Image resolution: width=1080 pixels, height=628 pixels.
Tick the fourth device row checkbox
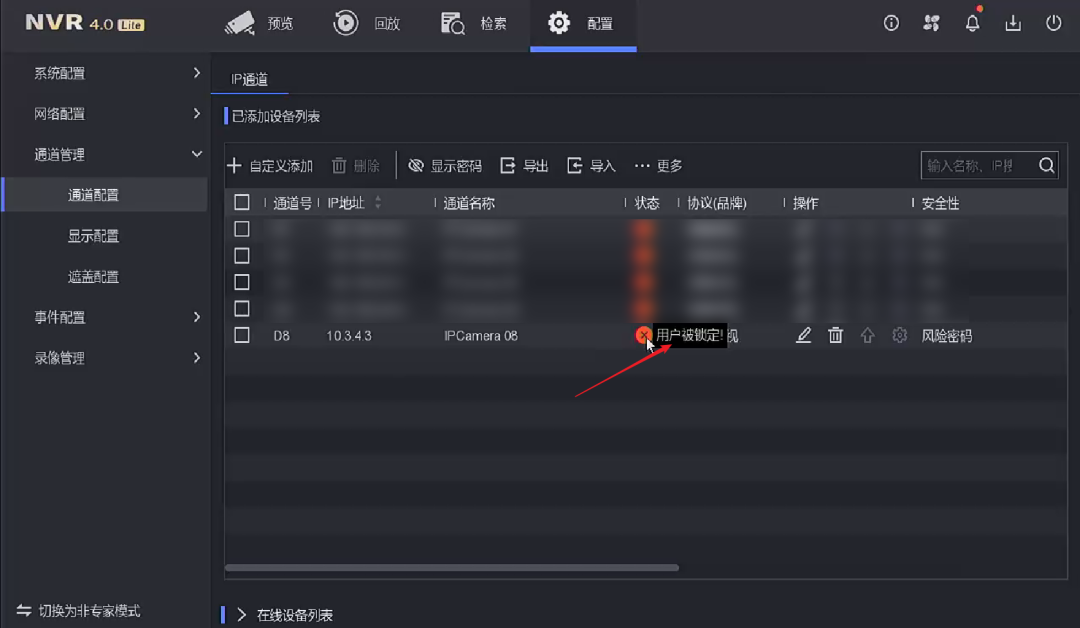point(242,308)
